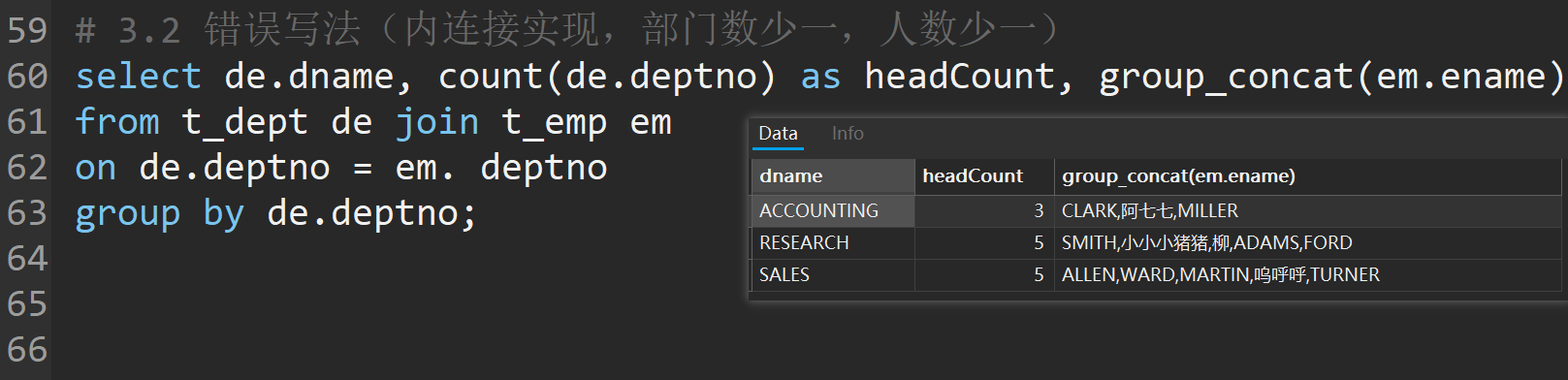Click the from keyword on line 61

point(117,122)
